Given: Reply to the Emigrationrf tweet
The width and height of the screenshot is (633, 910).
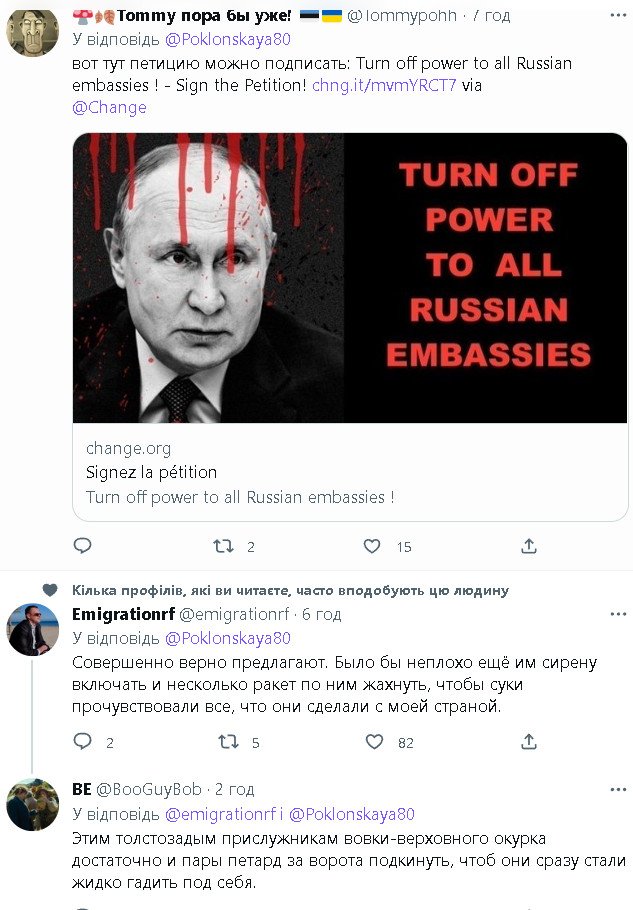Looking at the screenshot, I should [83, 742].
